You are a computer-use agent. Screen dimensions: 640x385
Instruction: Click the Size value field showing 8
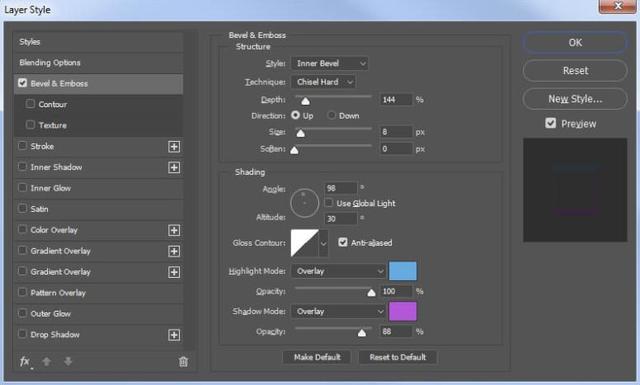(x=396, y=132)
